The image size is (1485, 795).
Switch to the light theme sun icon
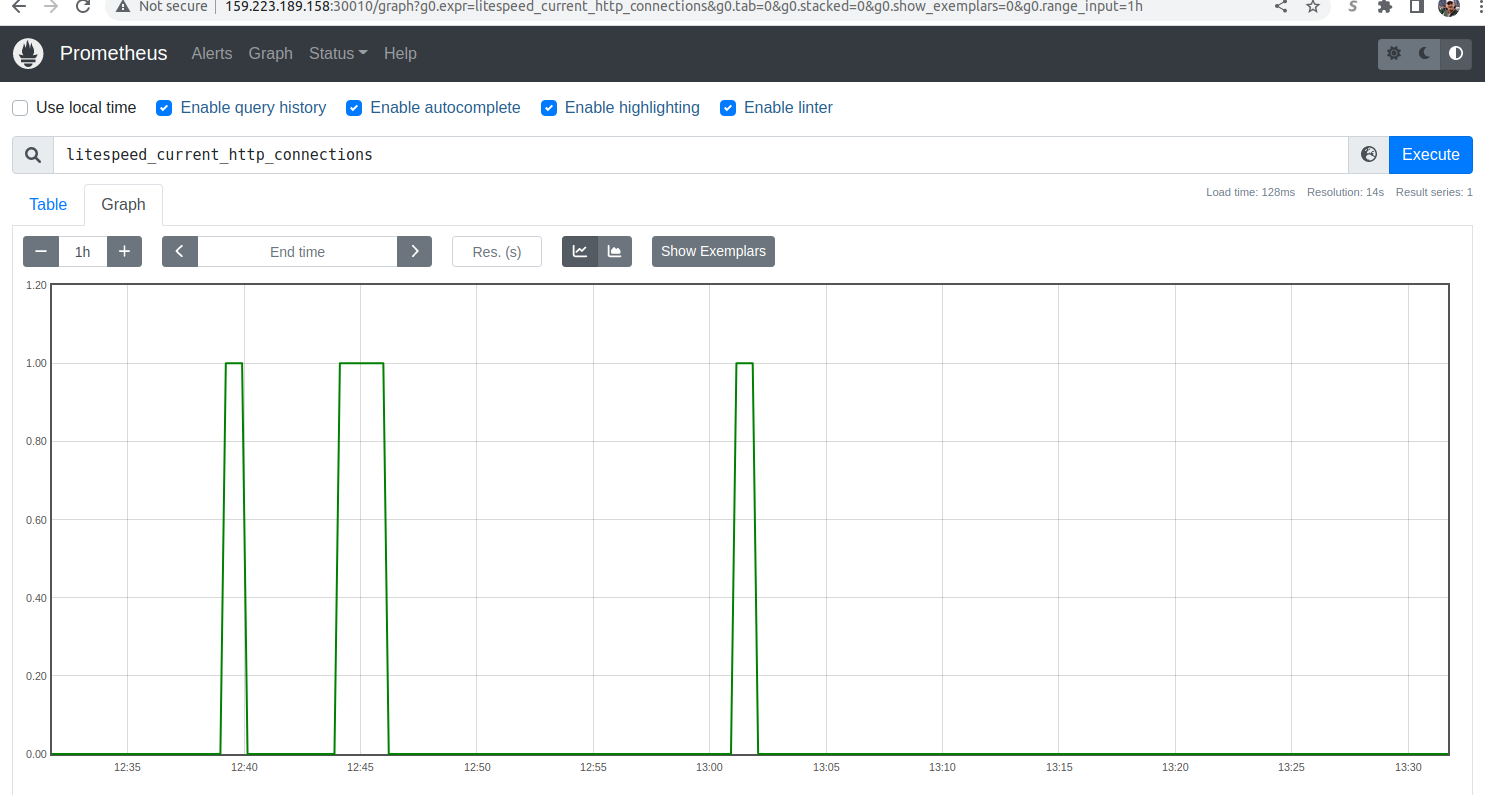pyautogui.click(x=1393, y=54)
